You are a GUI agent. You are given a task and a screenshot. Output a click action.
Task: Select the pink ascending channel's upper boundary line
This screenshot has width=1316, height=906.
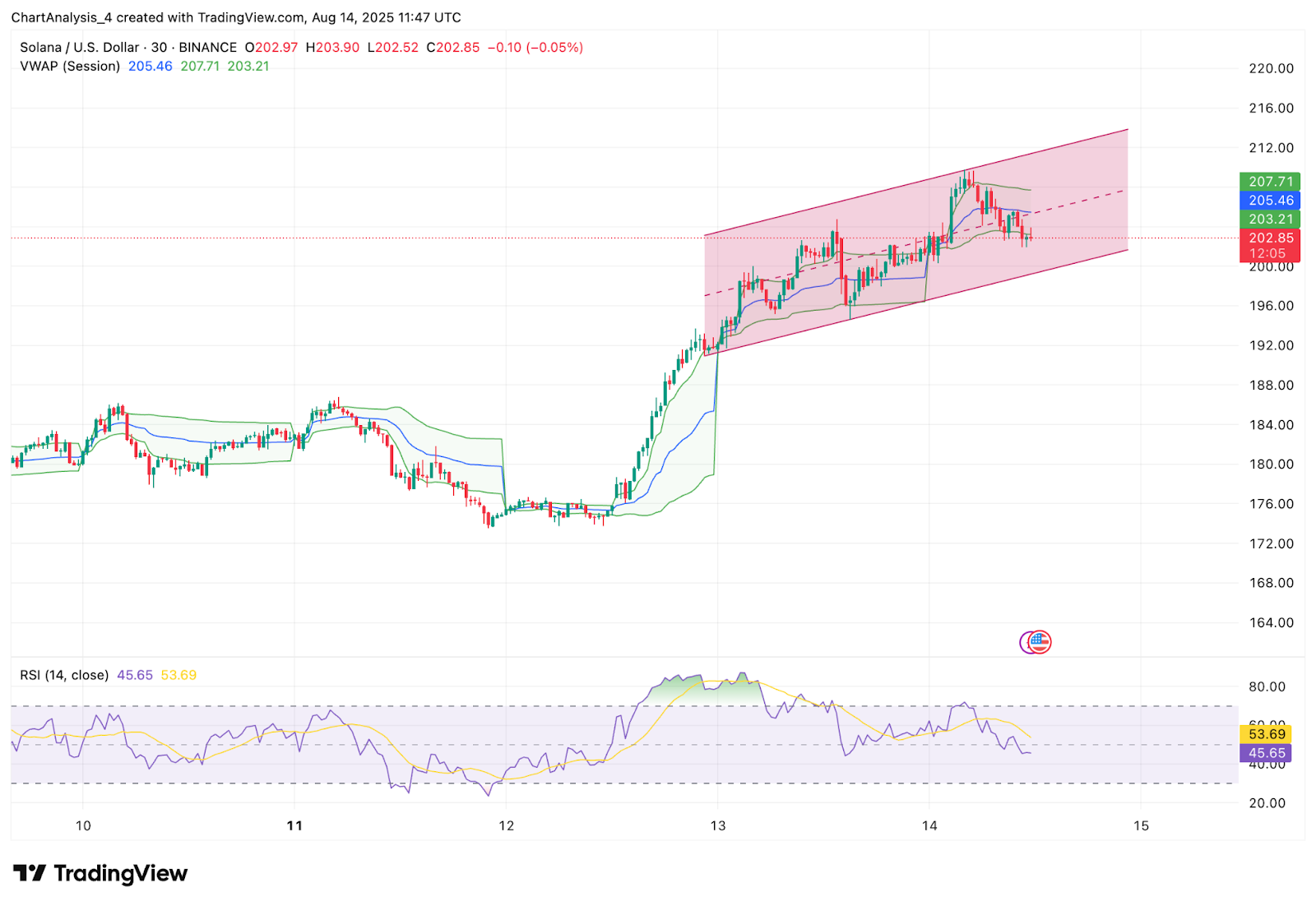[x=915, y=183]
